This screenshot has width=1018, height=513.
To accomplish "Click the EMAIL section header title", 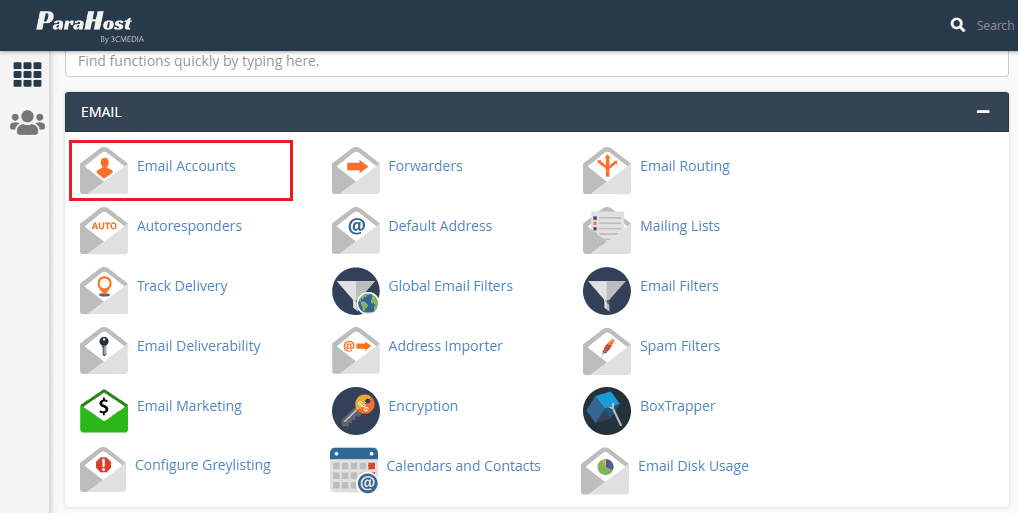I will (101, 112).
